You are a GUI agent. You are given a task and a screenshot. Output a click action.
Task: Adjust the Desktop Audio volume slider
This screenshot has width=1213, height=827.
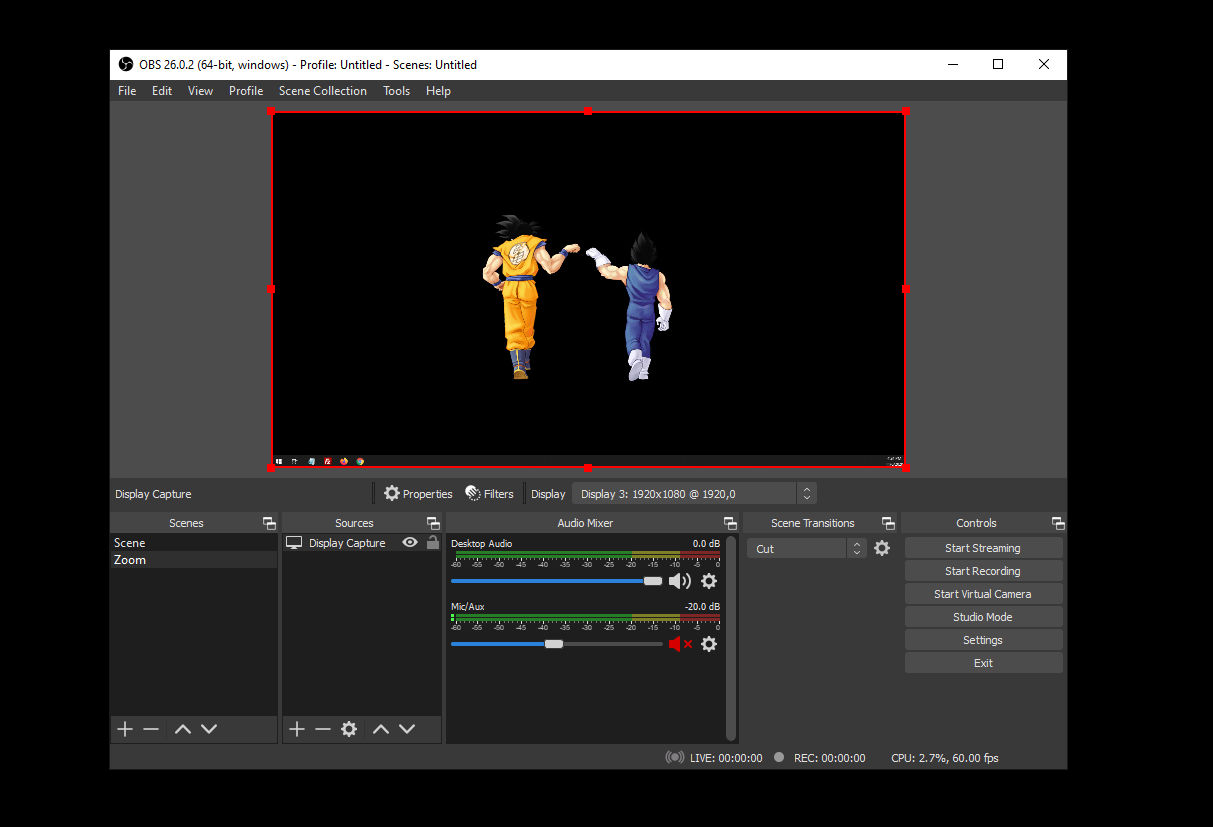click(654, 581)
